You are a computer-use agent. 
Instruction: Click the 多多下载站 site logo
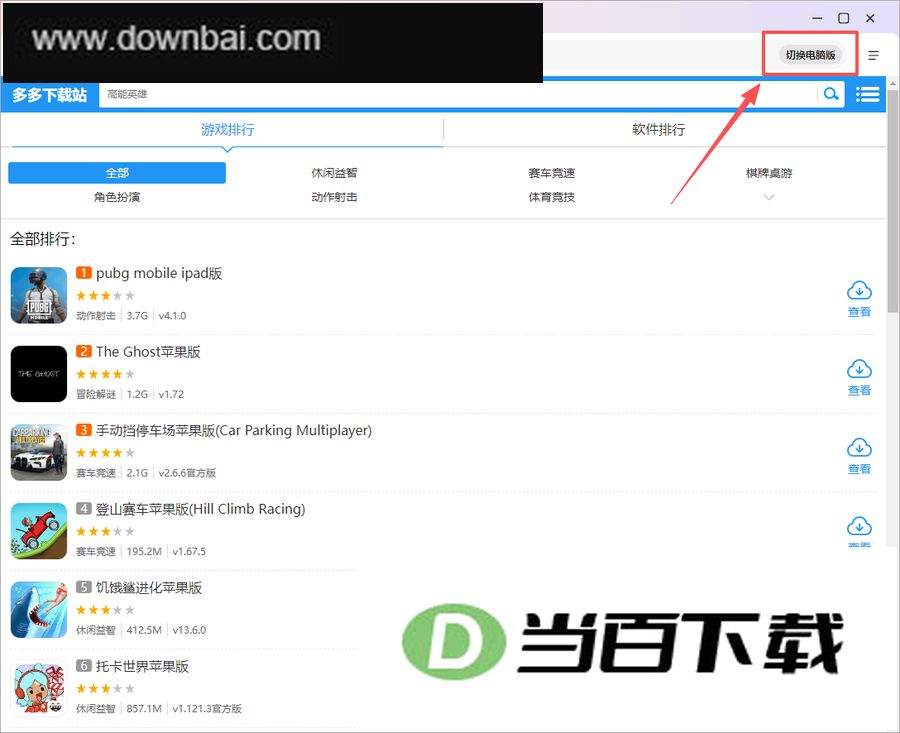pos(50,95)
